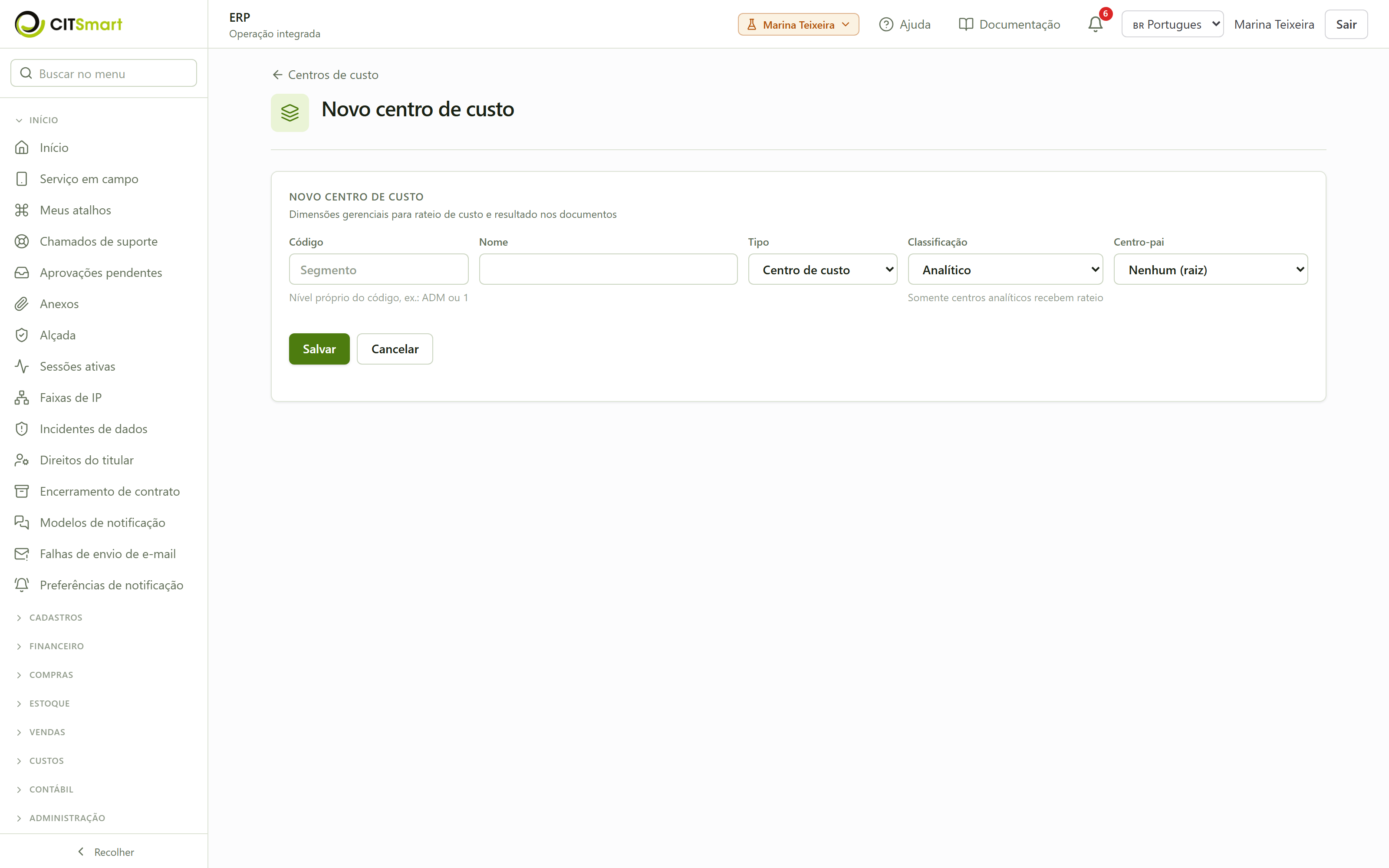Open Chamados de suporte lifebuoy icon
Image resolution: width=1389 pixels, height=868 pixels.
(x=22, y=242)
